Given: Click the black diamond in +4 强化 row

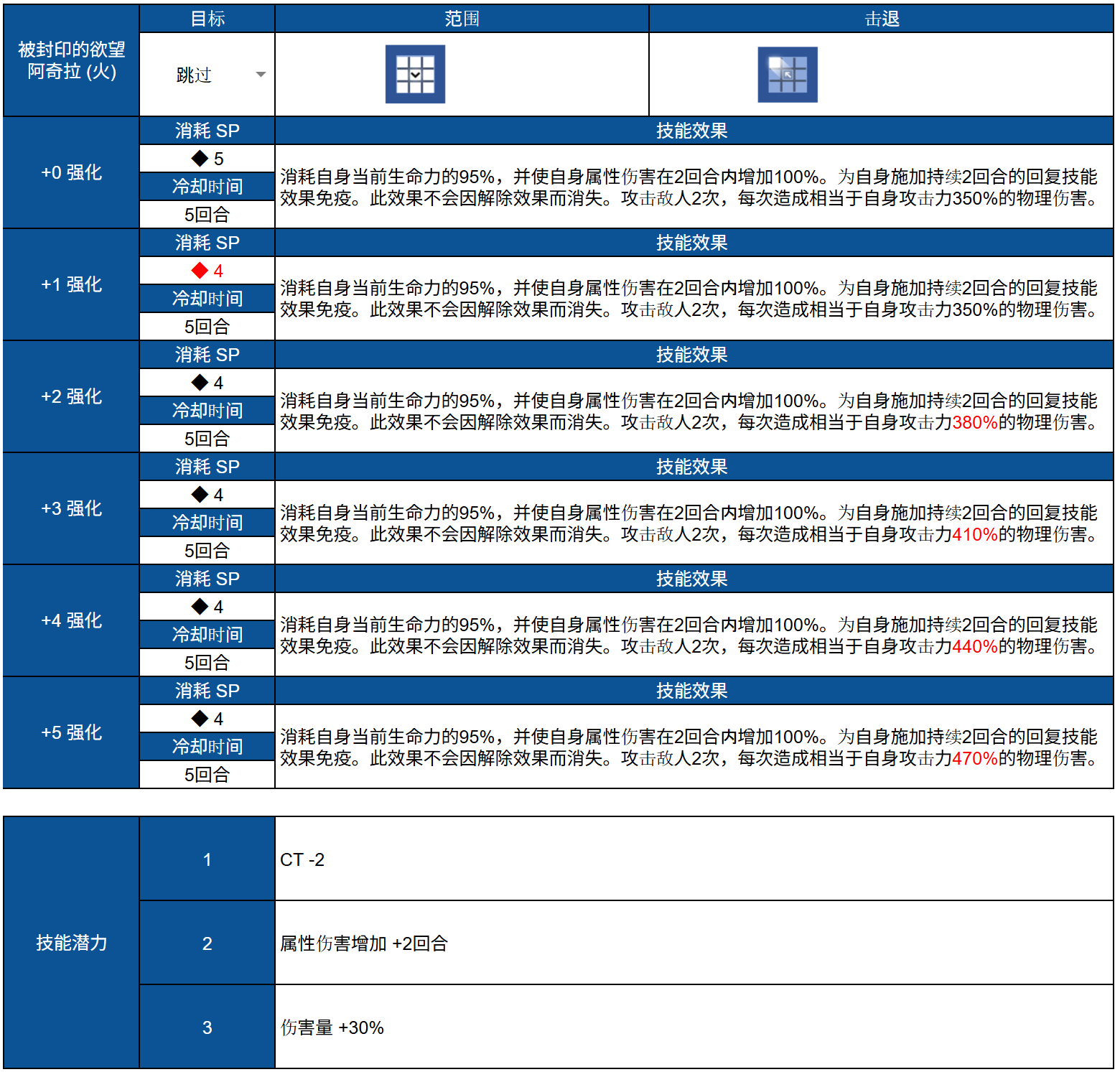Looking at the screenshot, I should [200, 607].
